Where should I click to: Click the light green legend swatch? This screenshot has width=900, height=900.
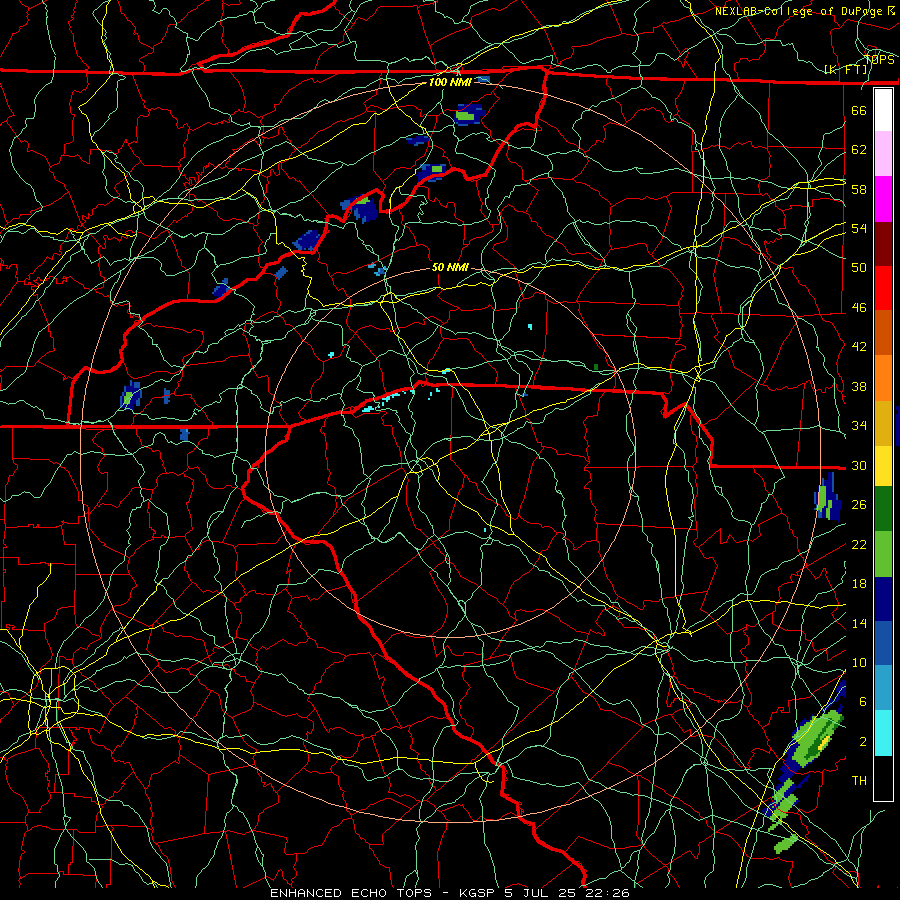click(883, 554)
